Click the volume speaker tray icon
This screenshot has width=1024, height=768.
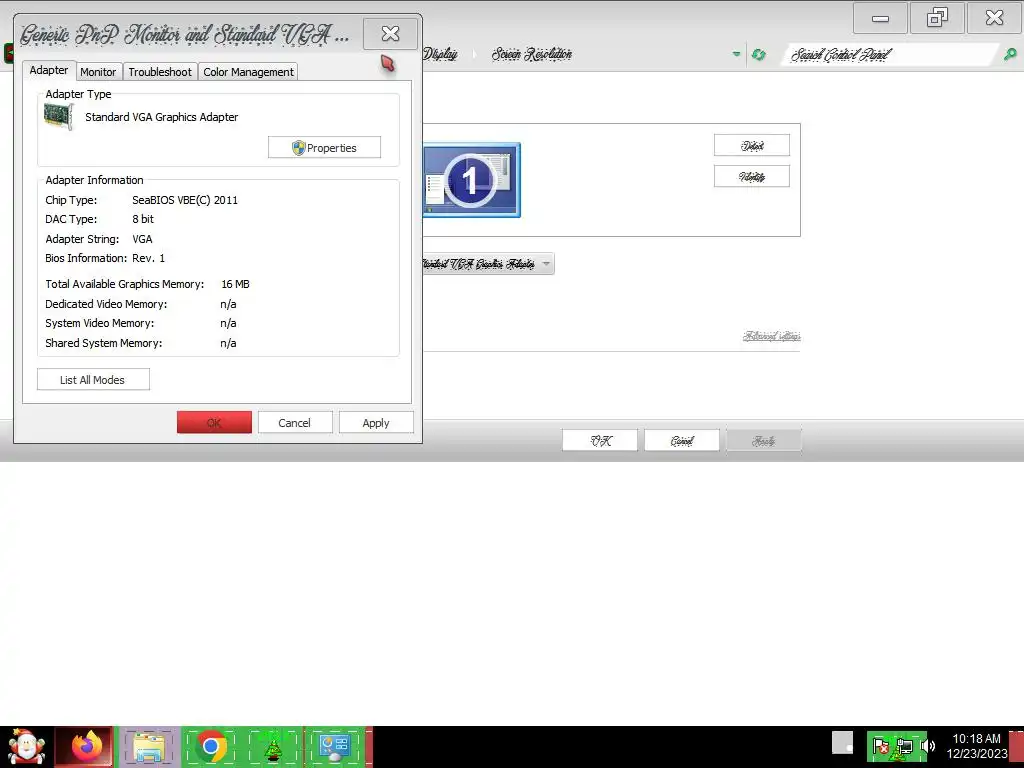tap(928, 746)
